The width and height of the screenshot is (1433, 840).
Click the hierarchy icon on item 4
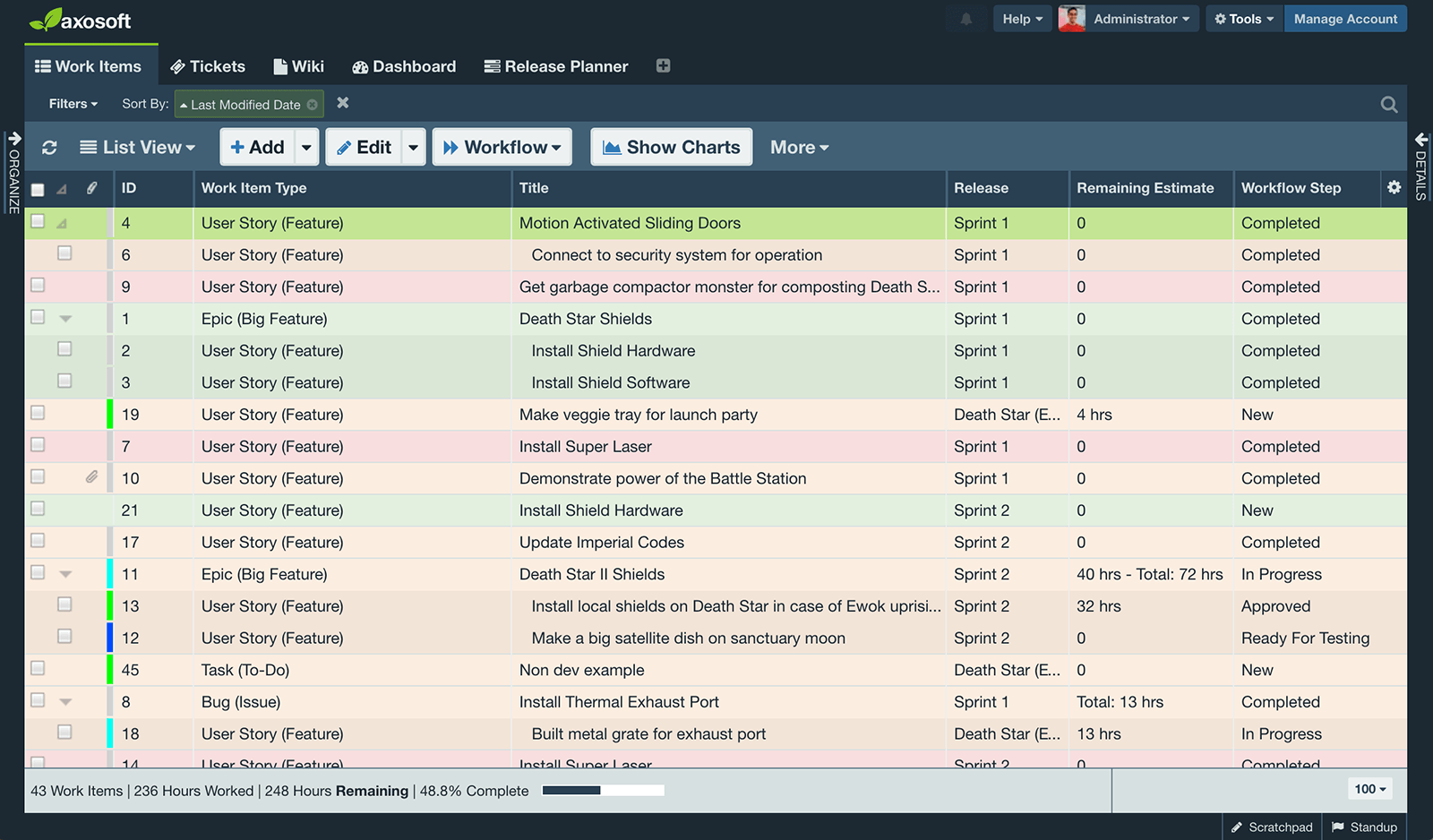coord(62,223)
